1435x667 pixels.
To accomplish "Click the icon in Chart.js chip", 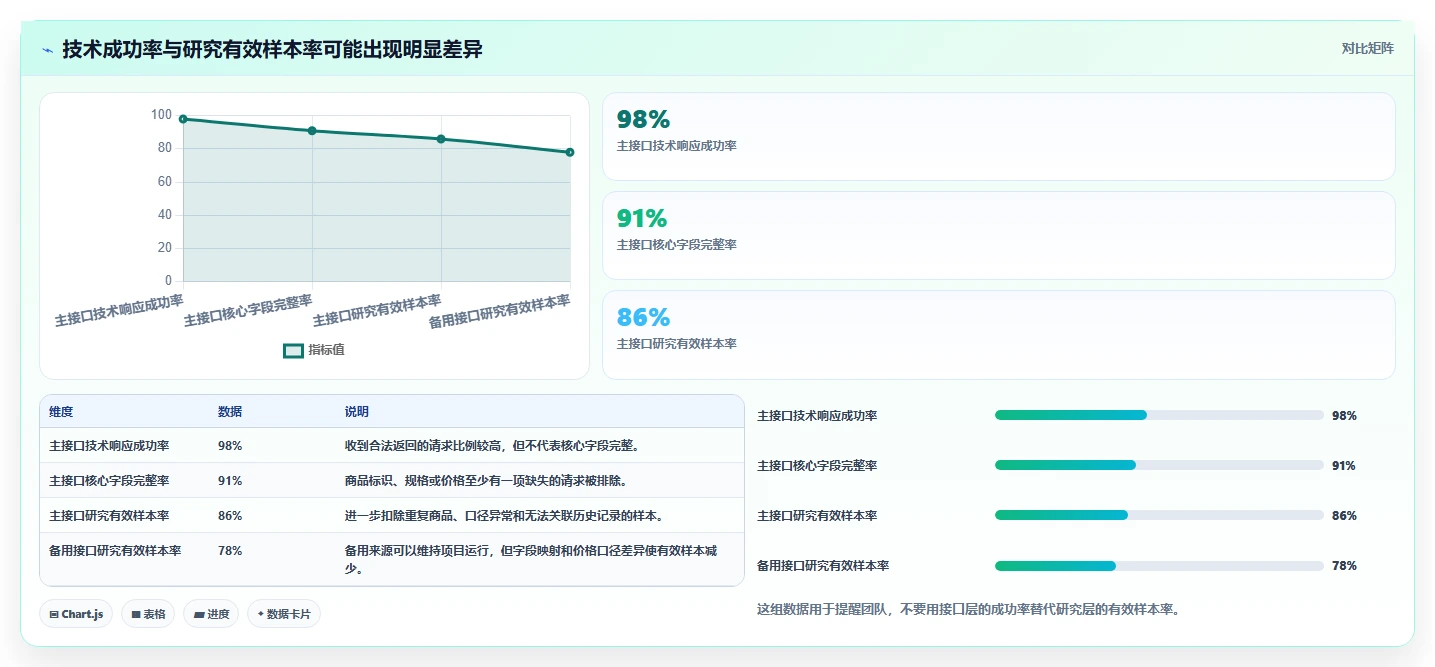I will click(x=54, y=615).
